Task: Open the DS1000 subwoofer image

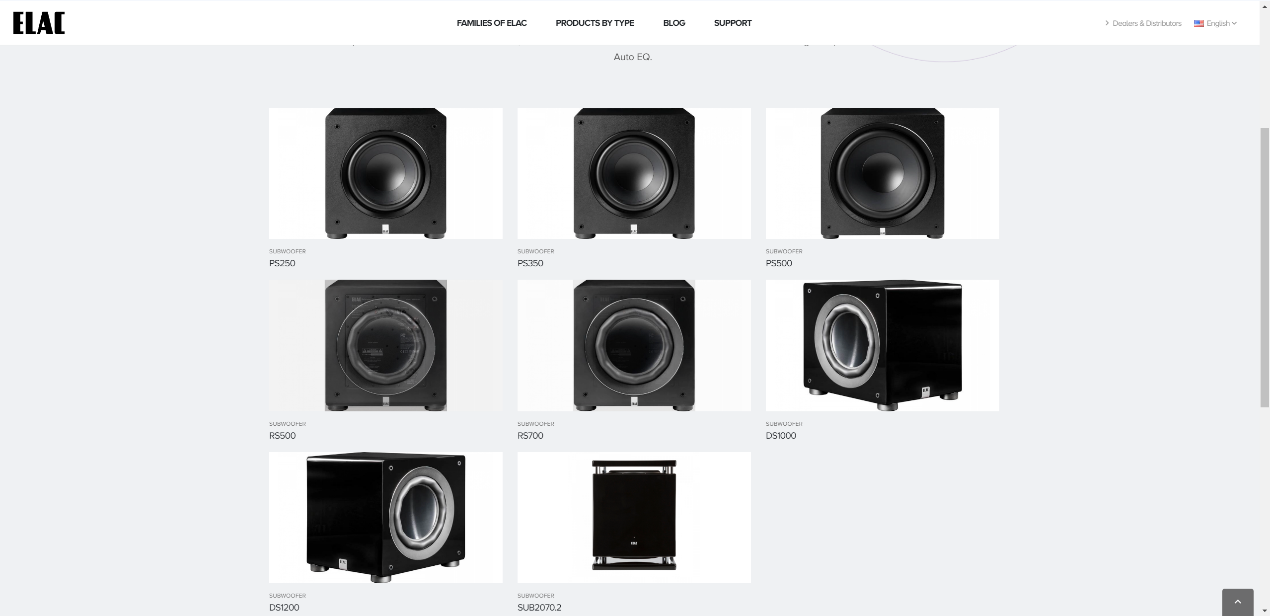Action: [x=882, y=345]
